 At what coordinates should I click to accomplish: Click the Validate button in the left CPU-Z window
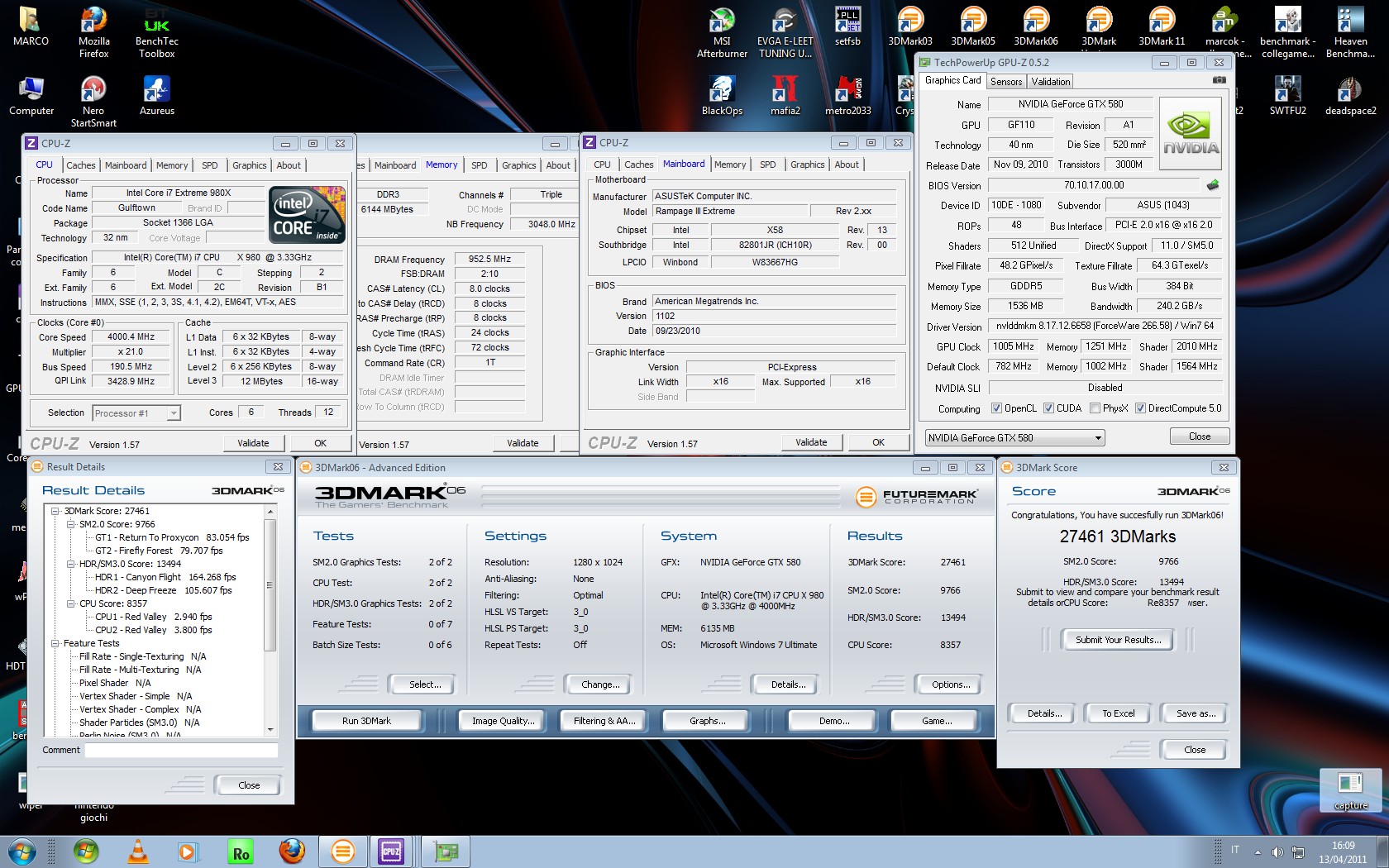253,443
